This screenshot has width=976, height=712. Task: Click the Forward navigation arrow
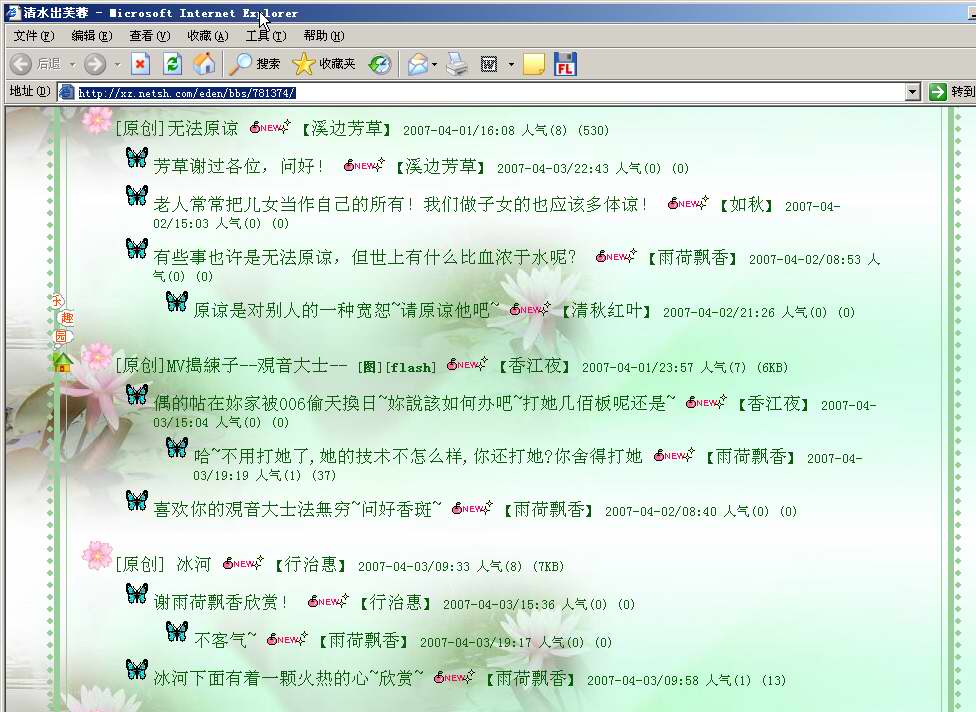95,63
